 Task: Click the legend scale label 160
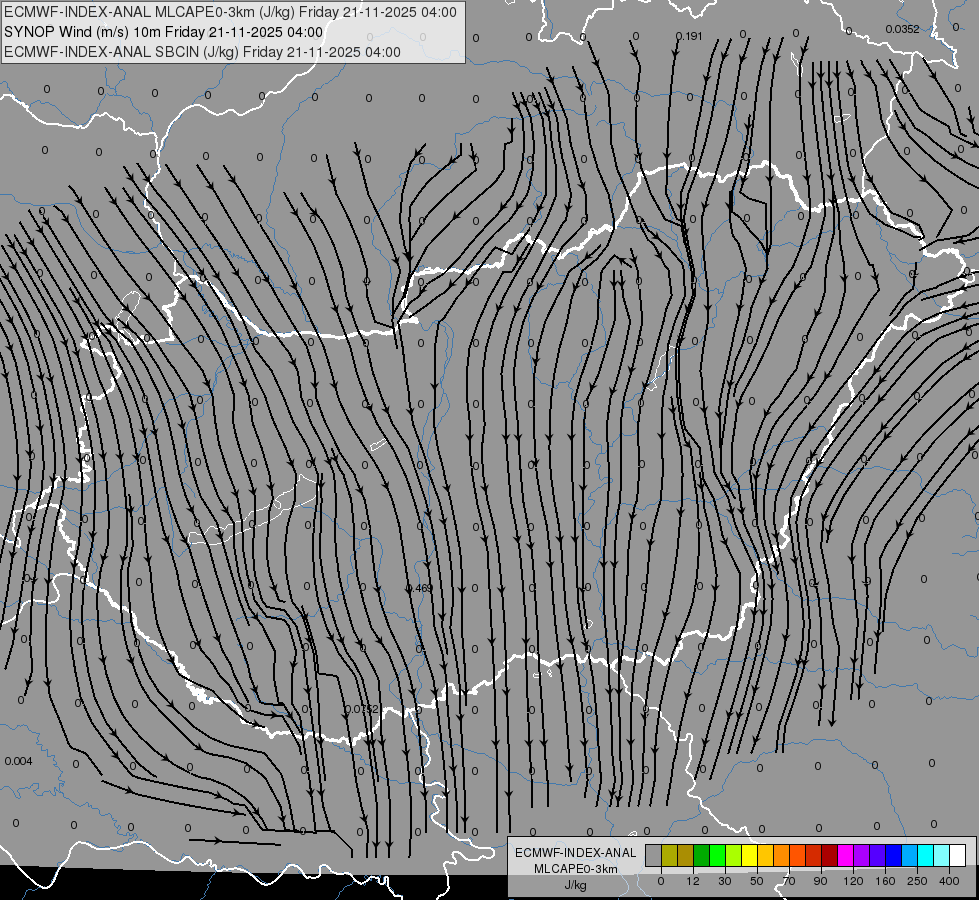(885, 881)
